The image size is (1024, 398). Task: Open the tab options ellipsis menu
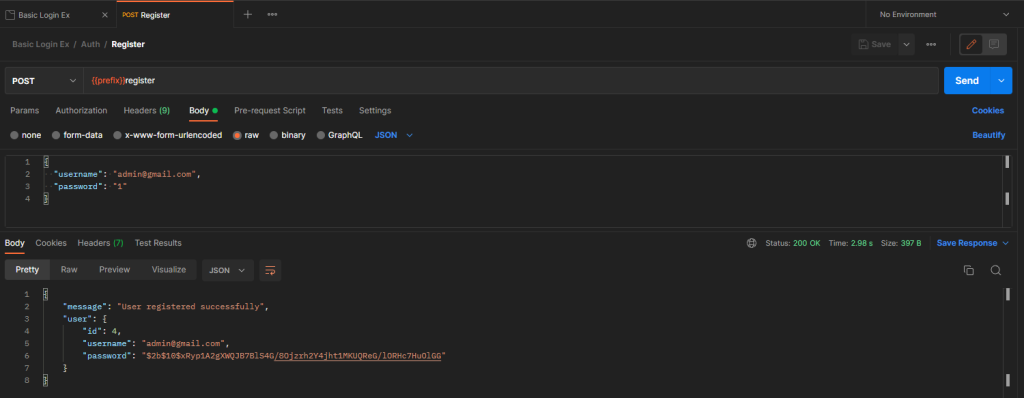click(x=272, y=14)
